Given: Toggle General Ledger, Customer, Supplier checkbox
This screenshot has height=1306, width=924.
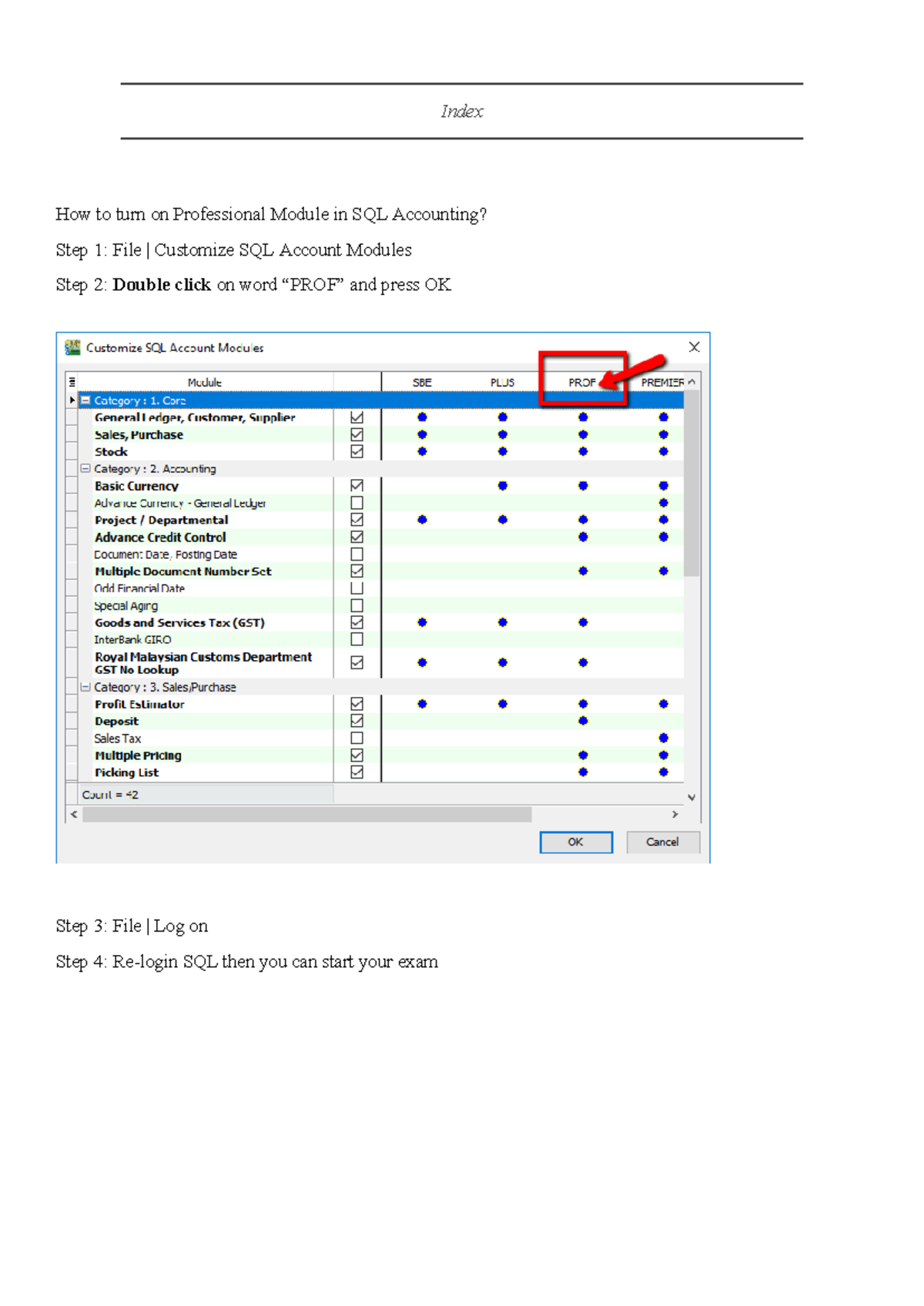Looking at the screenshot, I should tap(357, 417).
